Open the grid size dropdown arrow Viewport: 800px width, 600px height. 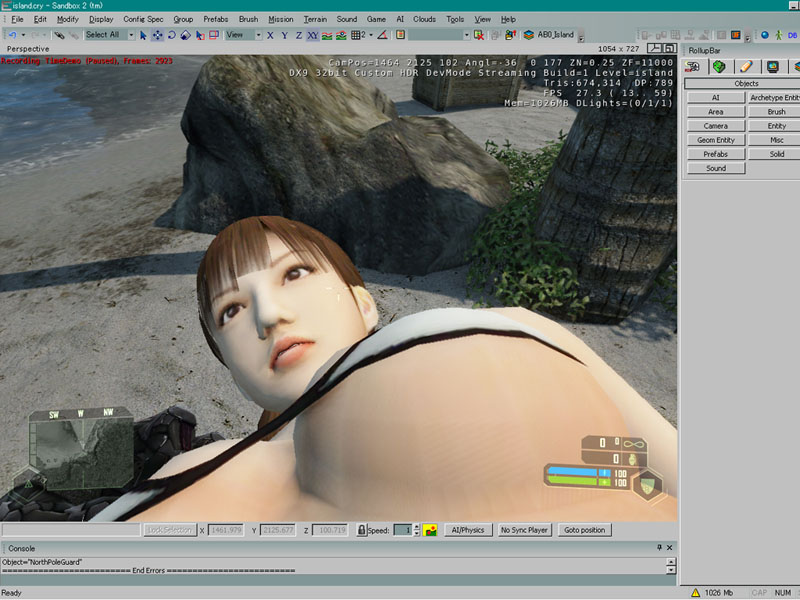click(x=371, y=35)
